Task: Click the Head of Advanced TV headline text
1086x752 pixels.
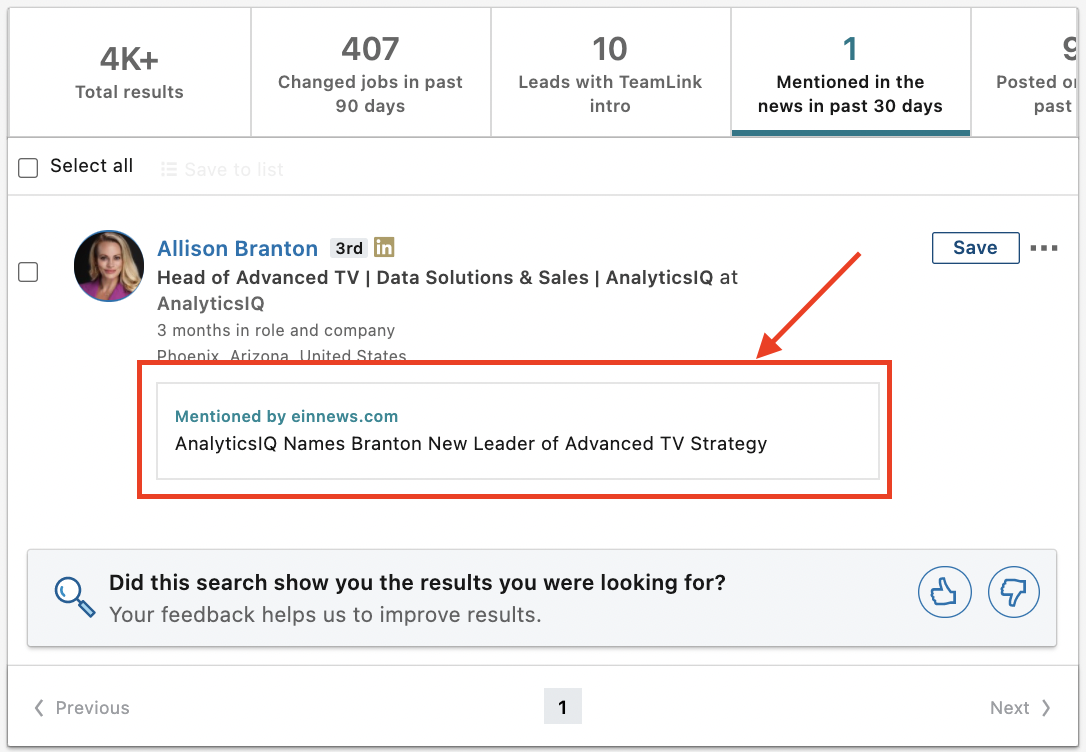Action: pyautogui.click(x=447, y=290)
